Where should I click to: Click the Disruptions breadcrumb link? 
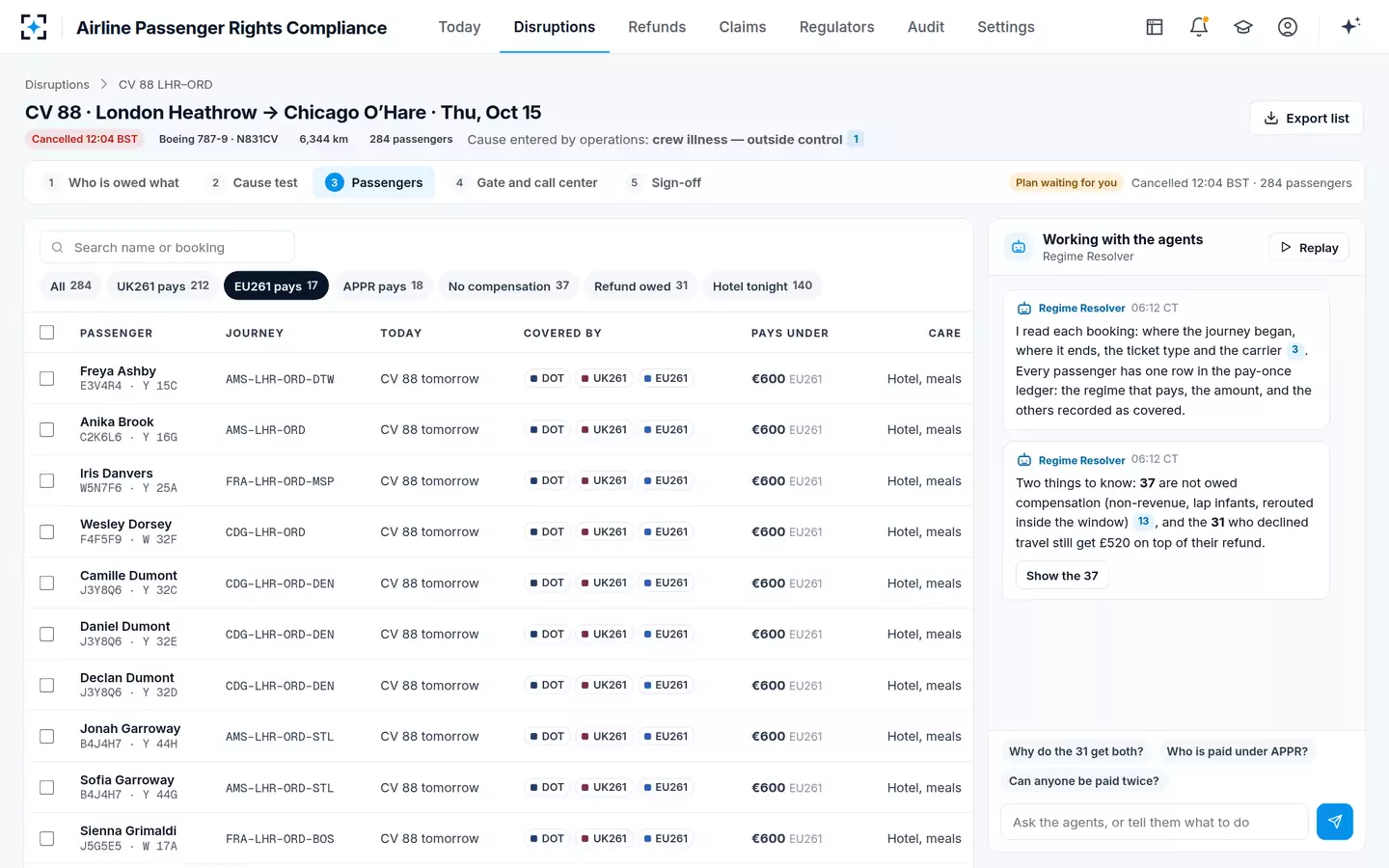point(57,85)
